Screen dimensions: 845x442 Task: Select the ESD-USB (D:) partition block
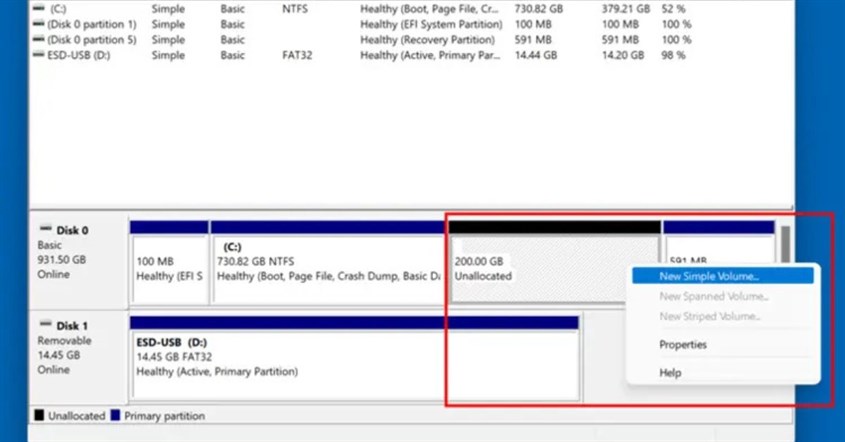(355, 358)
